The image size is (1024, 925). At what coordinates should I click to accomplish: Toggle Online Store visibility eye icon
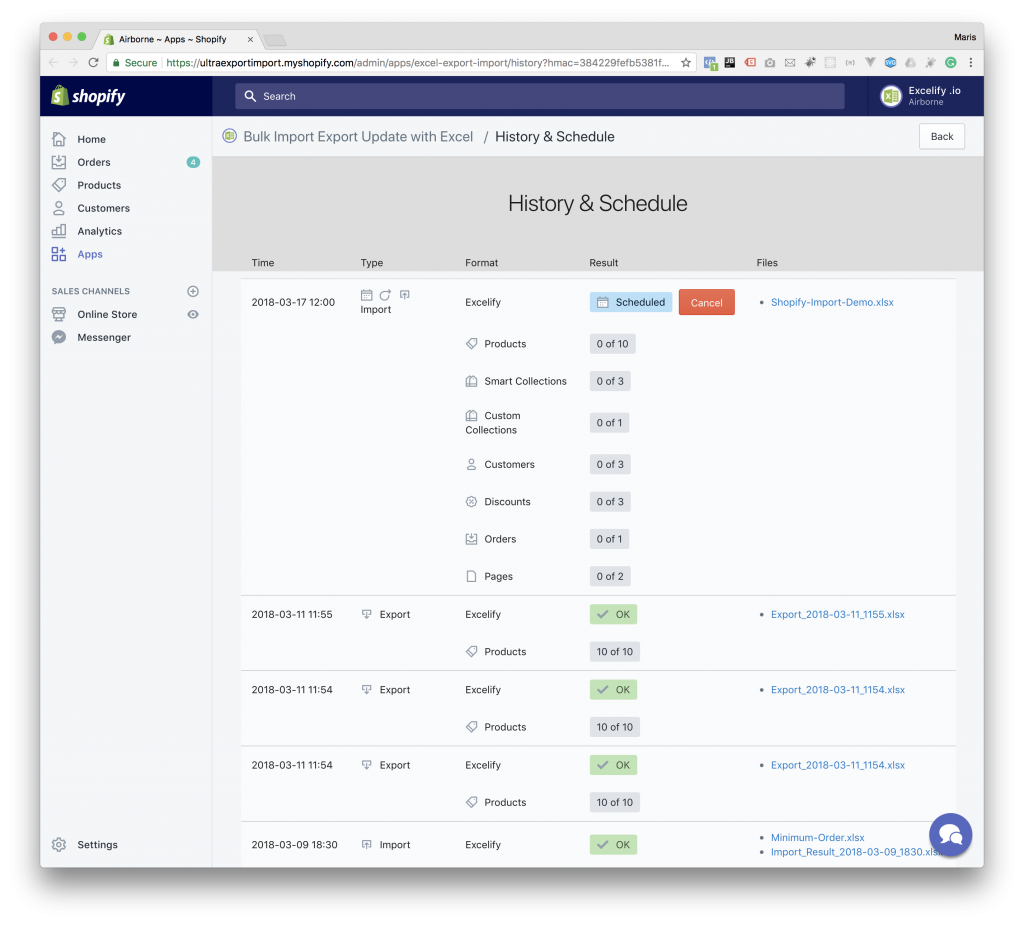point(192,314)
